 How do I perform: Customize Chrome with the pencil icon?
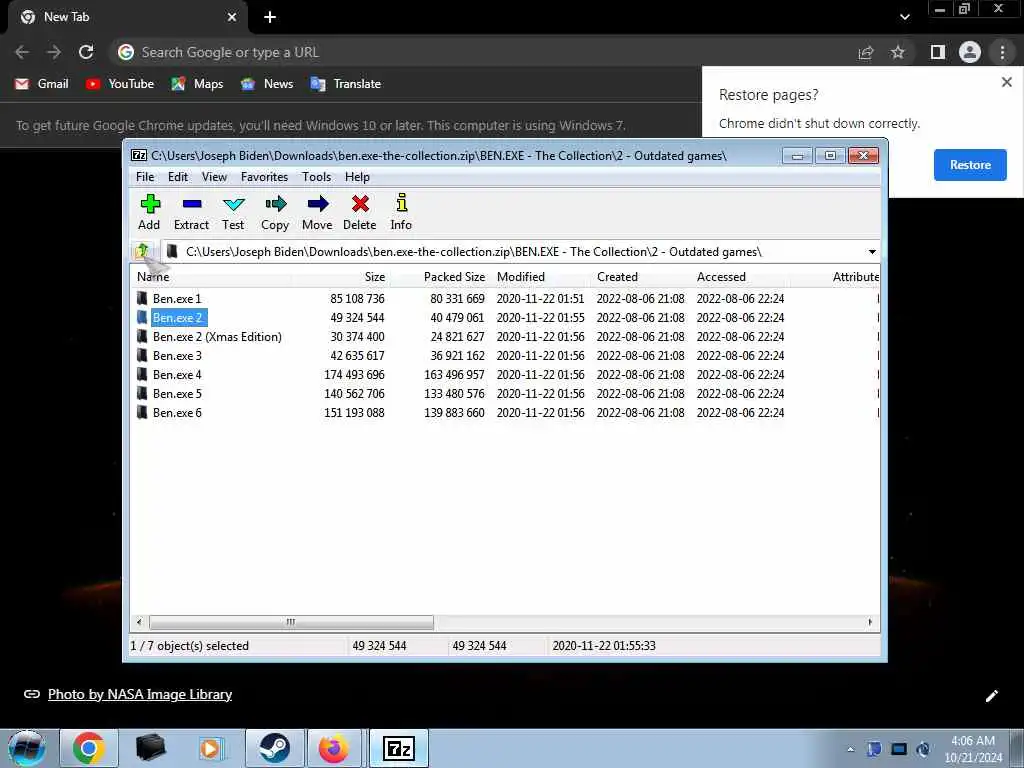pos(991,696)
